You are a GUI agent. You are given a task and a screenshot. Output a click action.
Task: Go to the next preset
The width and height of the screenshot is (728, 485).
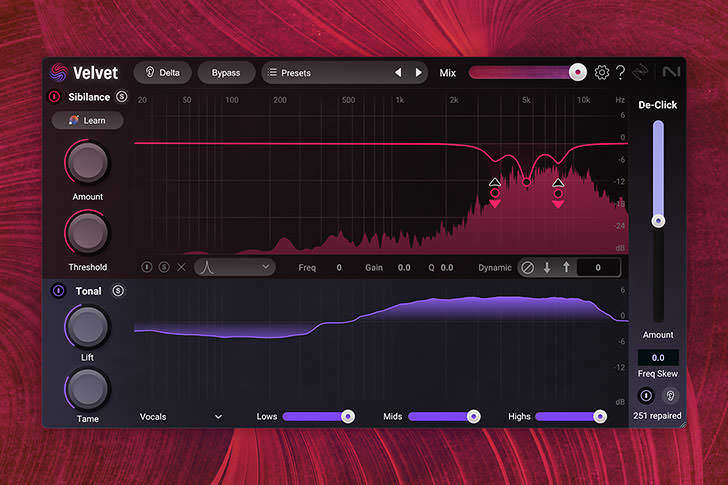click(418, 72)
